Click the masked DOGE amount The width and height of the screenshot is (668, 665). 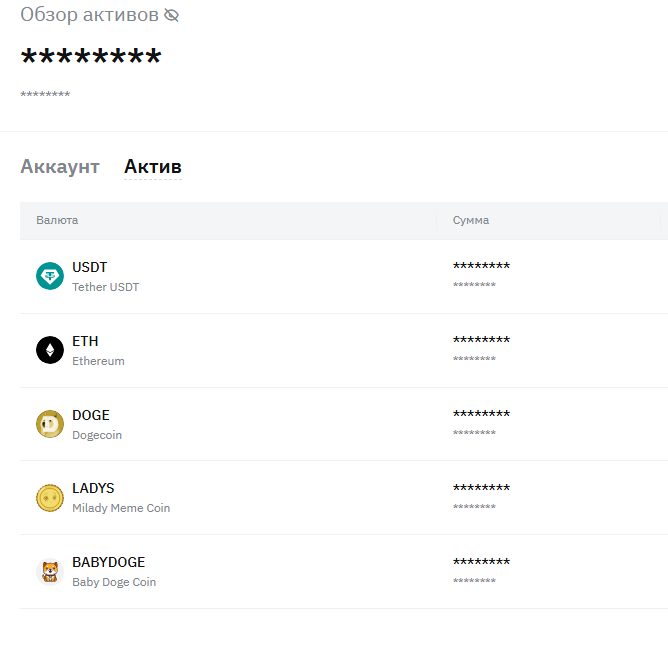481,414
